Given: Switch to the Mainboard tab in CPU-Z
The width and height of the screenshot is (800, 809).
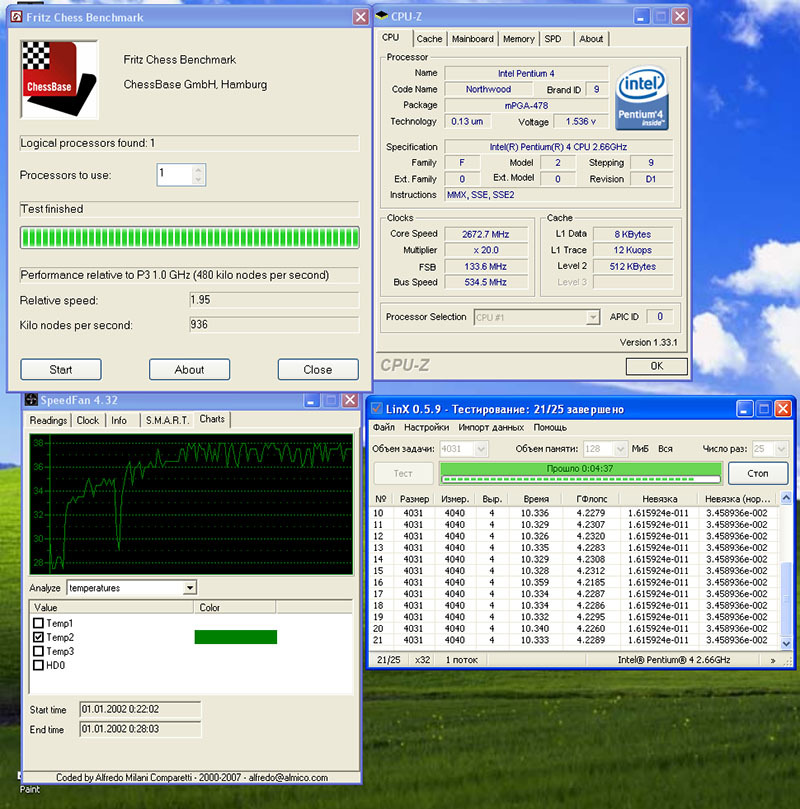Looking at the screenshot, I should point(472,39).
